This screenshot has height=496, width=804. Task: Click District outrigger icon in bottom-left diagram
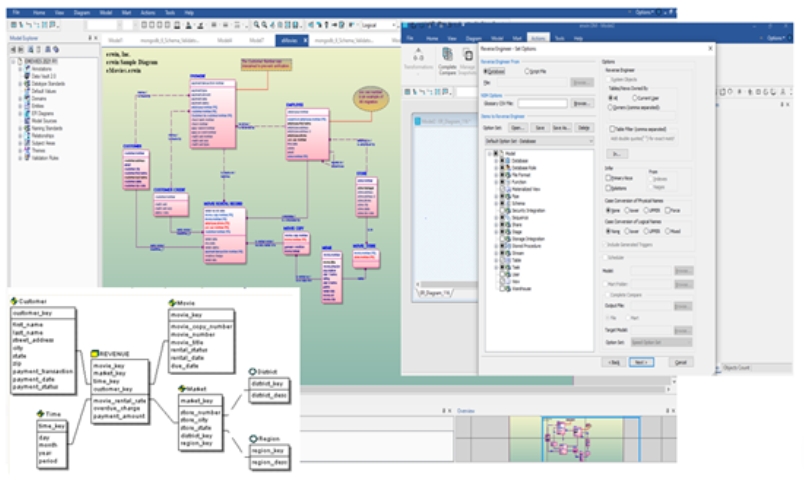(252, 371)
